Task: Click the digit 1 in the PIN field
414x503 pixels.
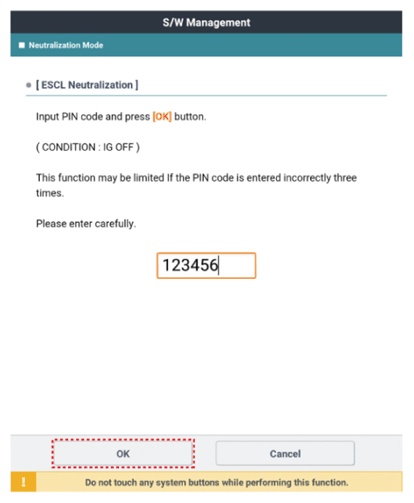Action: pos(166,266)
